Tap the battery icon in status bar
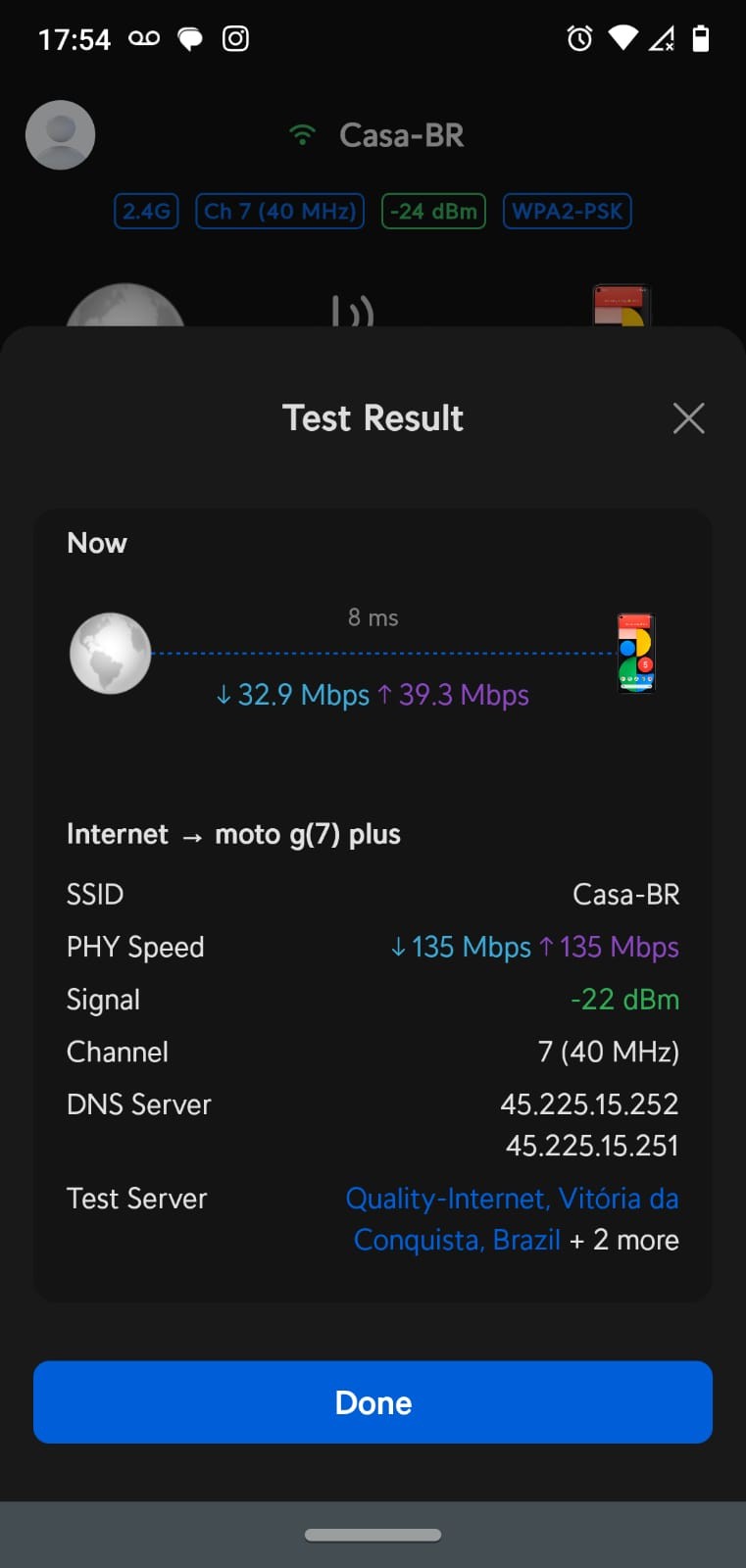This screenshot has height=1568, width=746. (700, 39)
